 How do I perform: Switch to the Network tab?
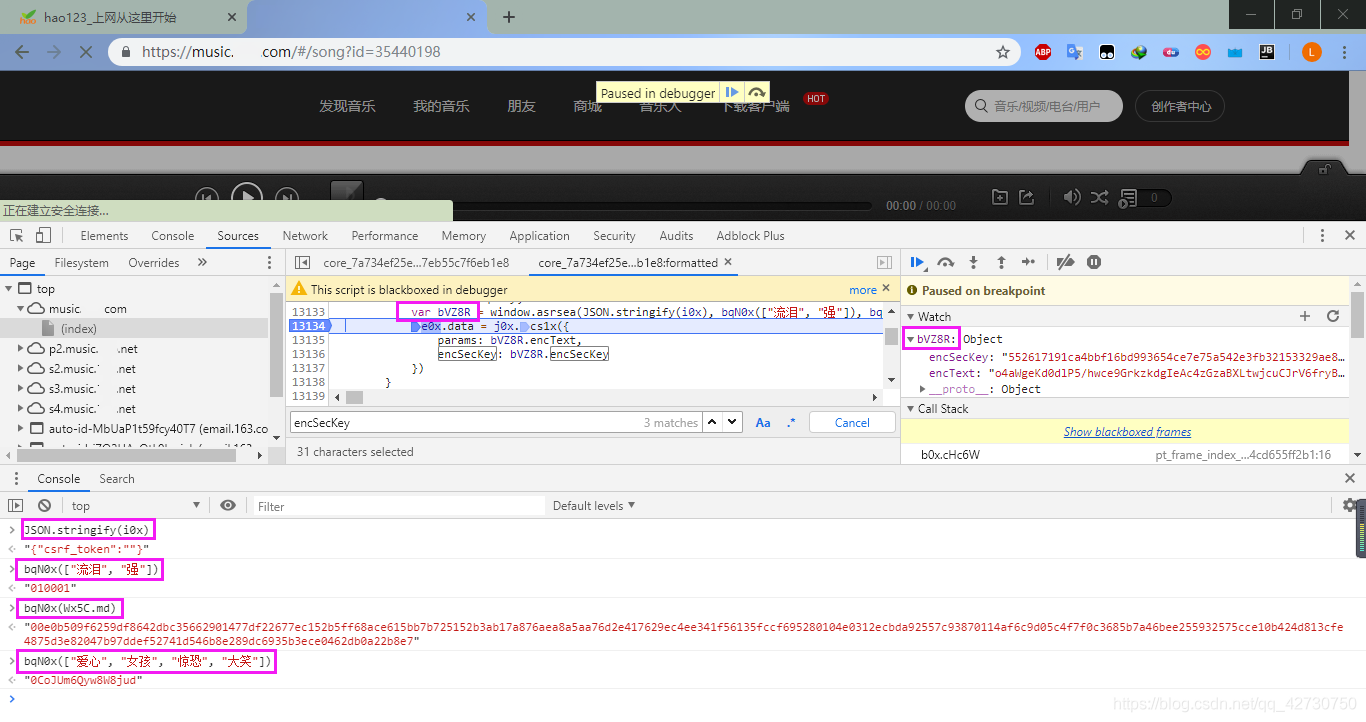coord(305,236)
